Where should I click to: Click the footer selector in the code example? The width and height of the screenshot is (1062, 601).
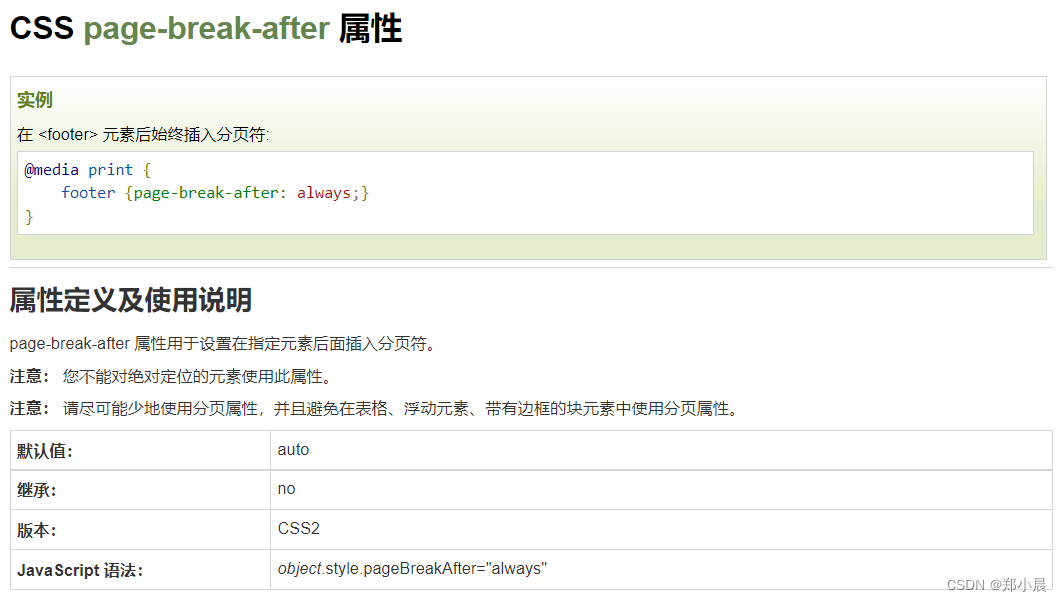coord(88,192)
